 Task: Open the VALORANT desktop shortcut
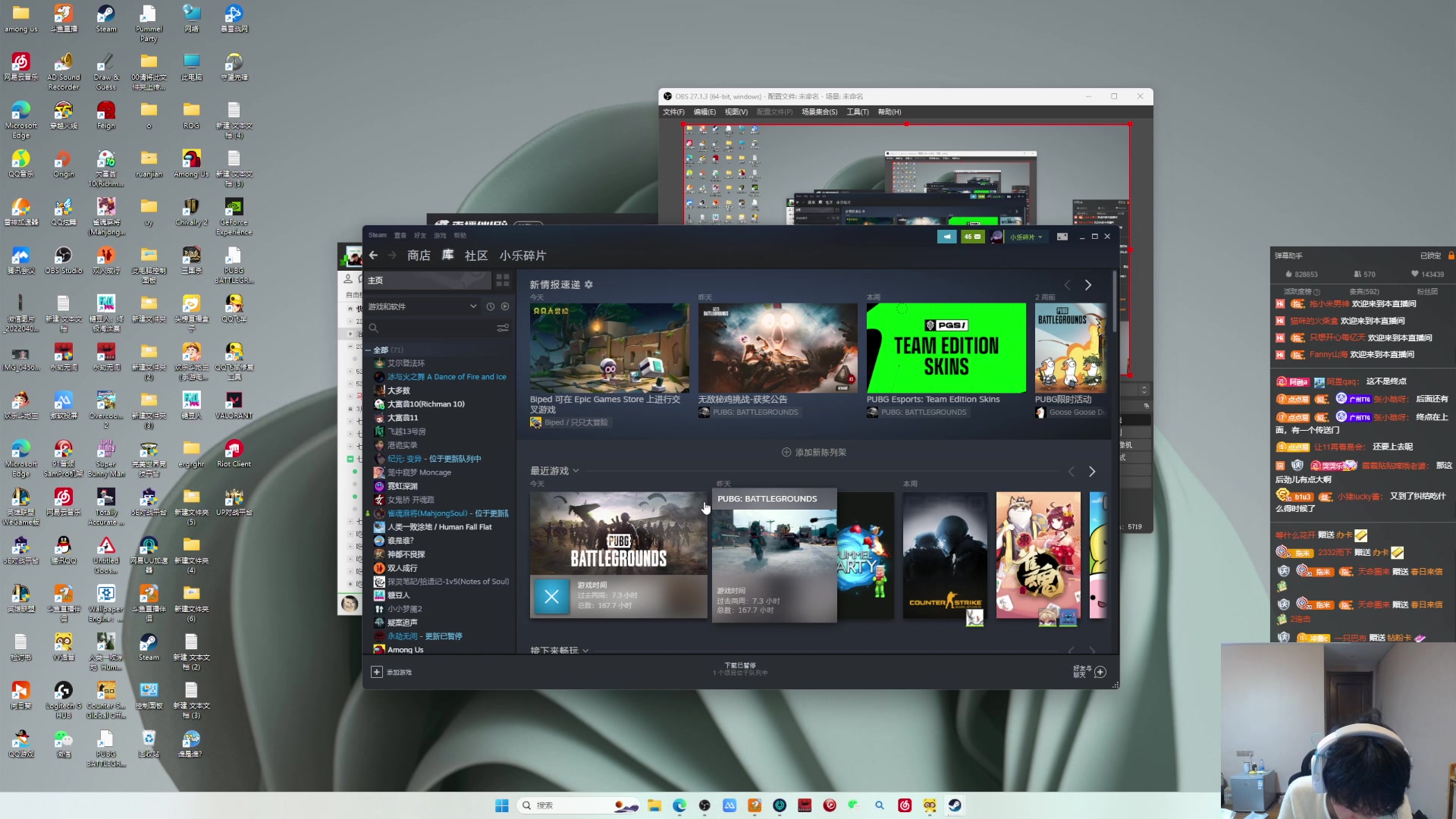234,405
